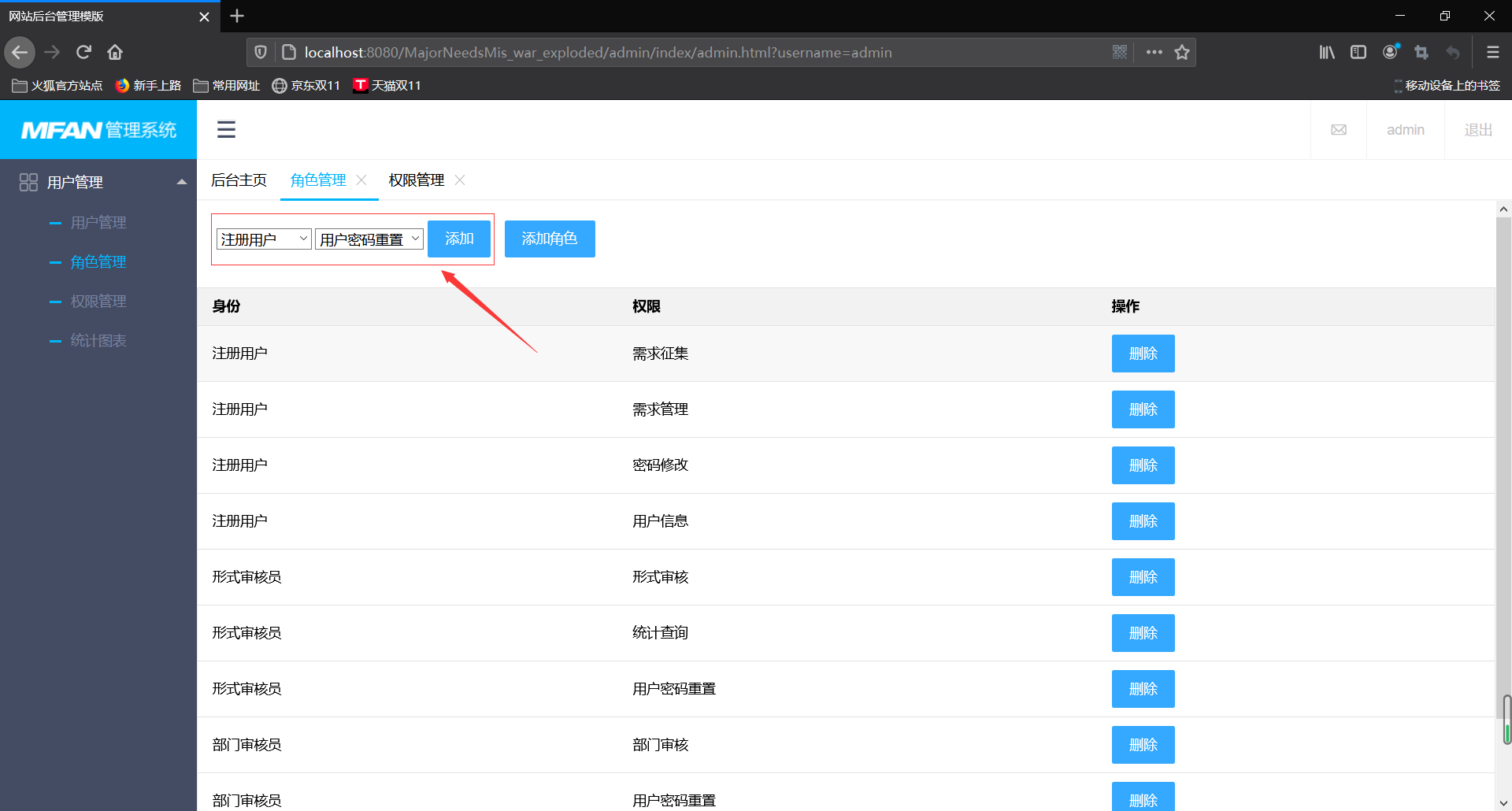Click the browser forward arrow
The width and height of the screenshot is (1512, 811).
[x=52, y=52]
